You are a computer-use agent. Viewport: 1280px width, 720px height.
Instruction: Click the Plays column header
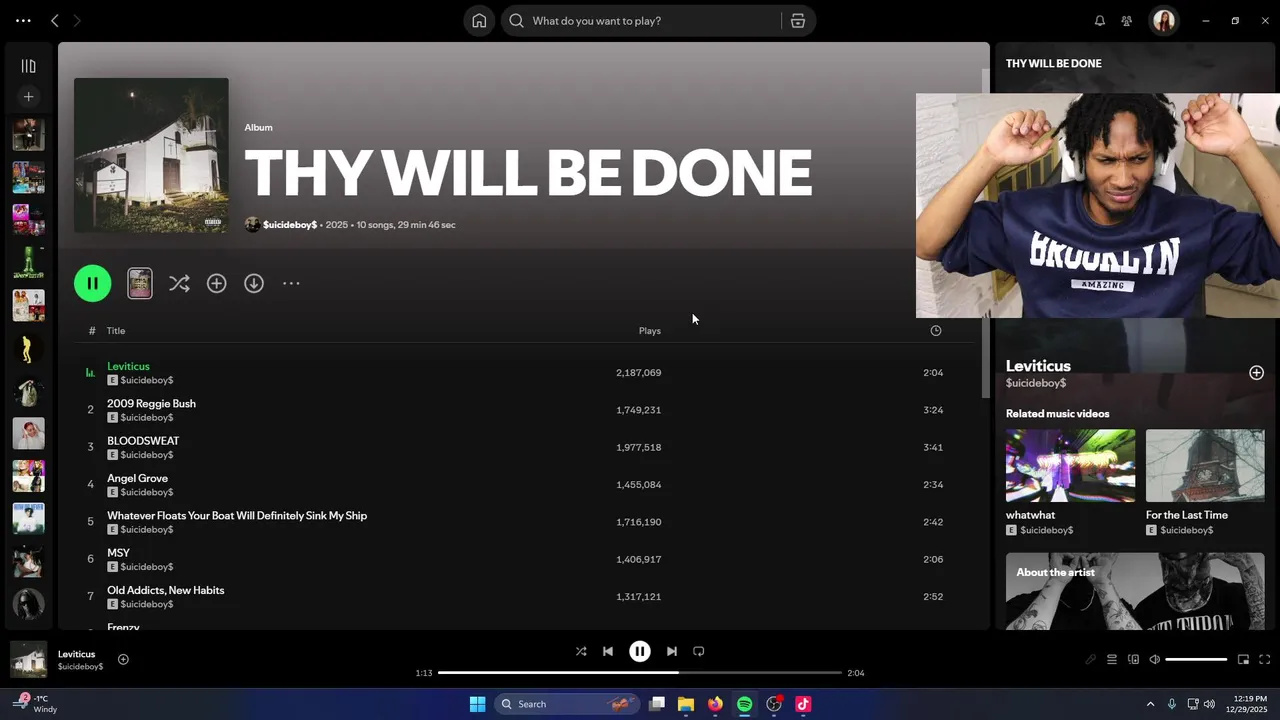click(650, 331)
